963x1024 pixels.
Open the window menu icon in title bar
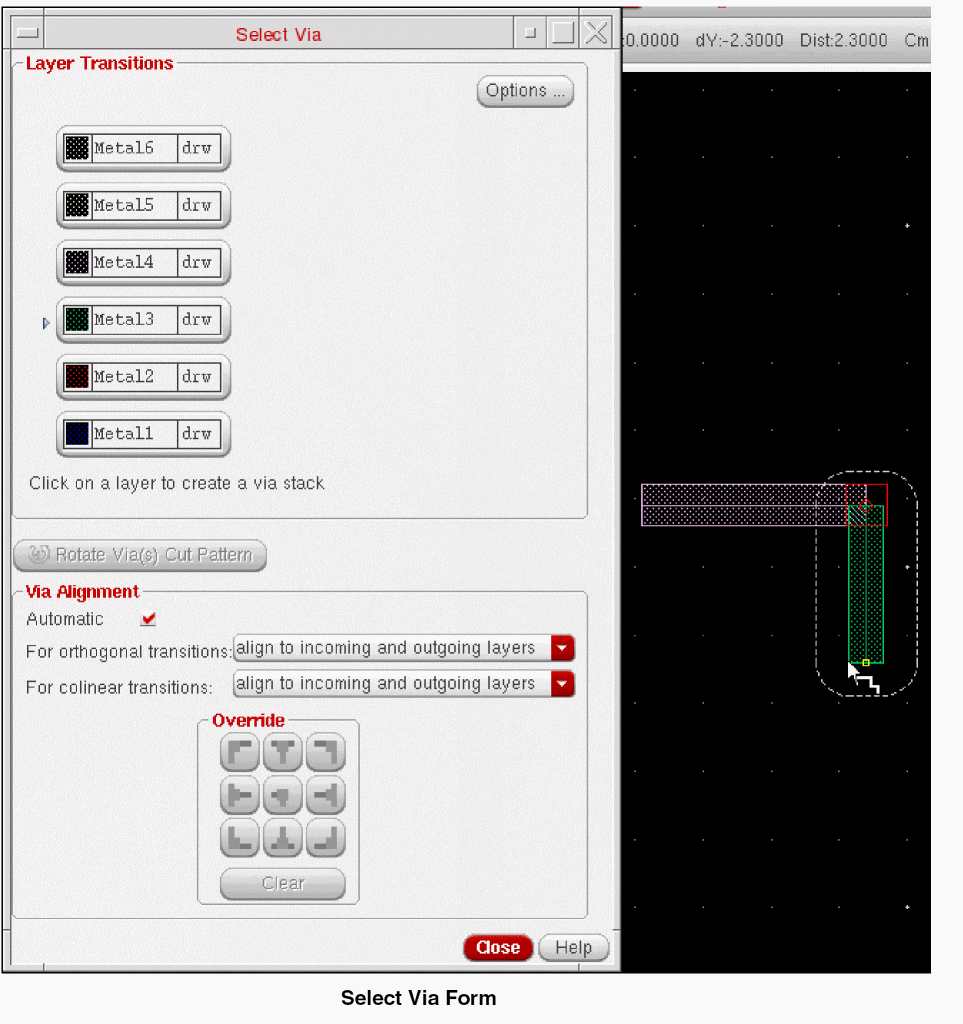click(x=27, y=33)
